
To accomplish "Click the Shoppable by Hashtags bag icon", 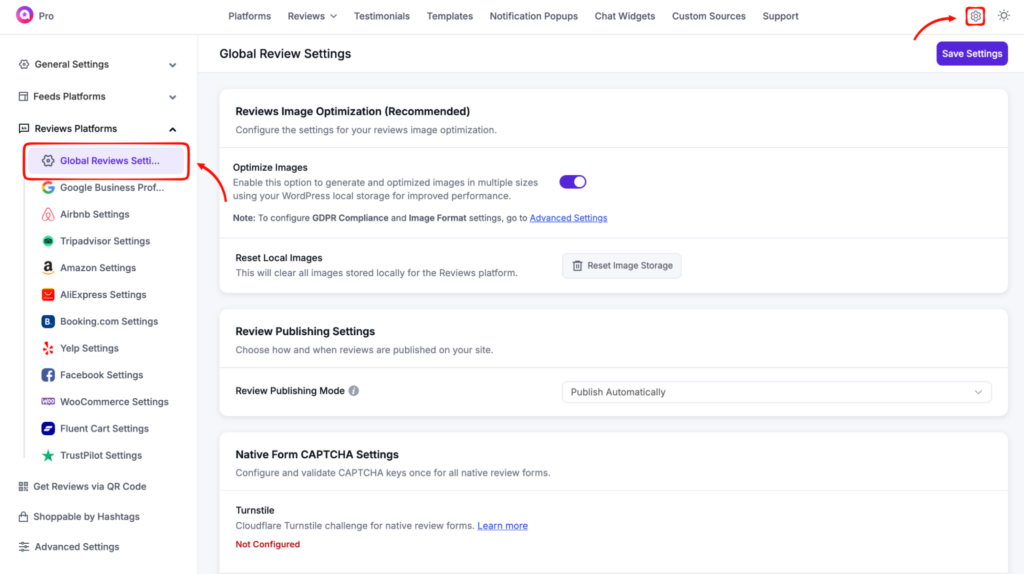I will coord(24,517).
